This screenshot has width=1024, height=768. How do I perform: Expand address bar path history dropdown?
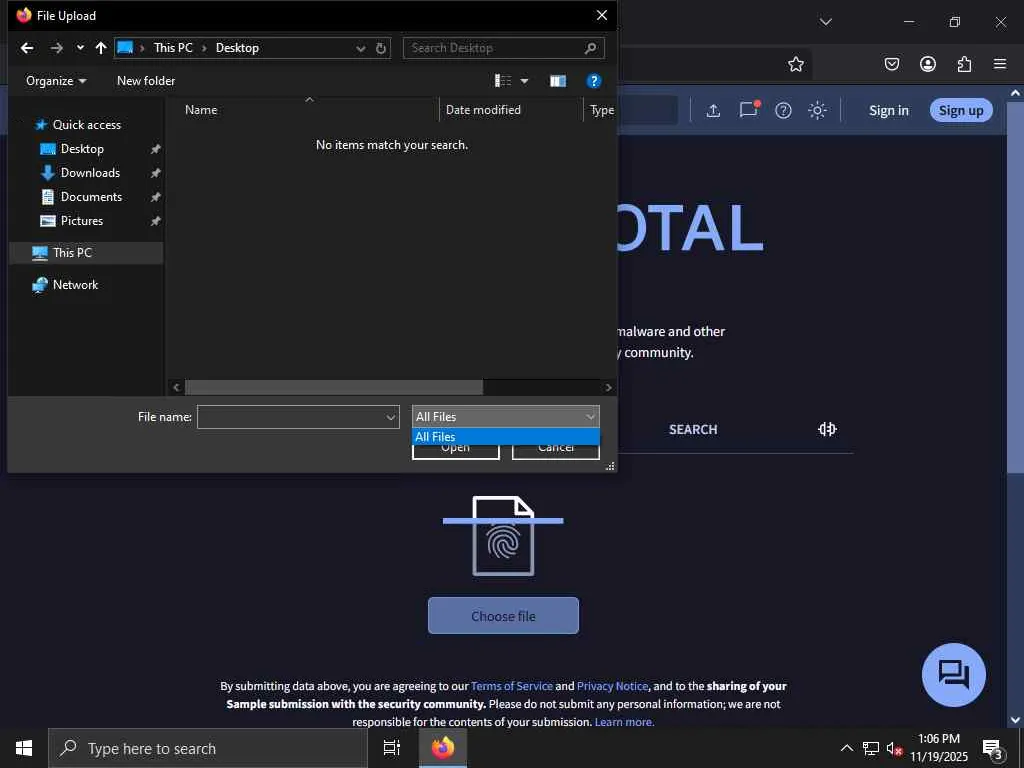pyautogui.click(x=360, y=48)
